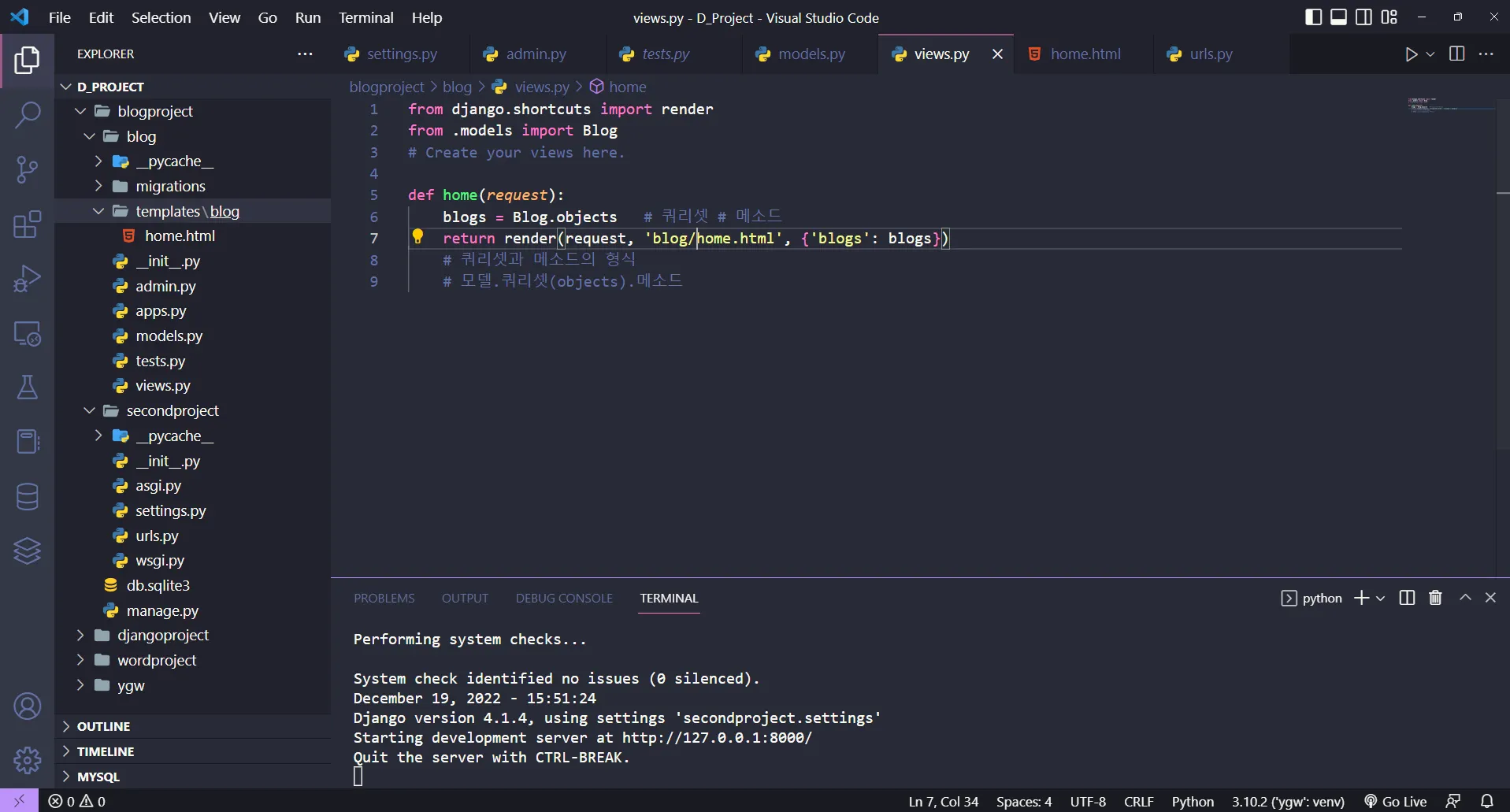
Task: Click the lightbulb code action on line 7
Action: (x=417, y=236)
